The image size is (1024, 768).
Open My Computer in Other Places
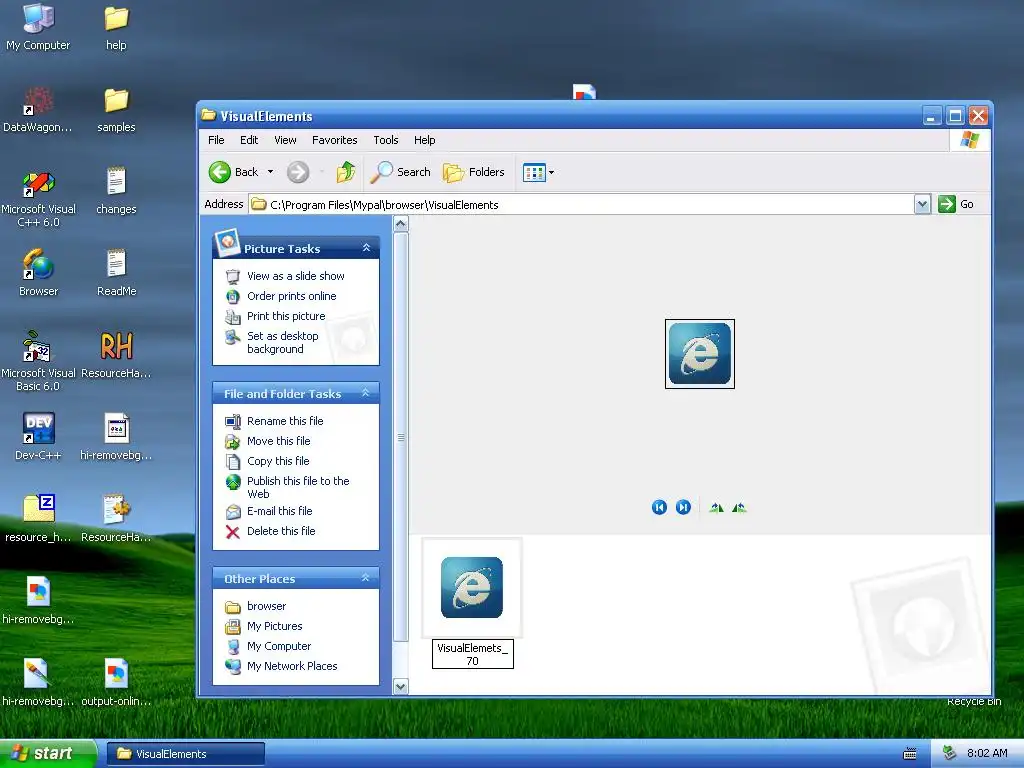pyautogui.click(x=279, y=647)
